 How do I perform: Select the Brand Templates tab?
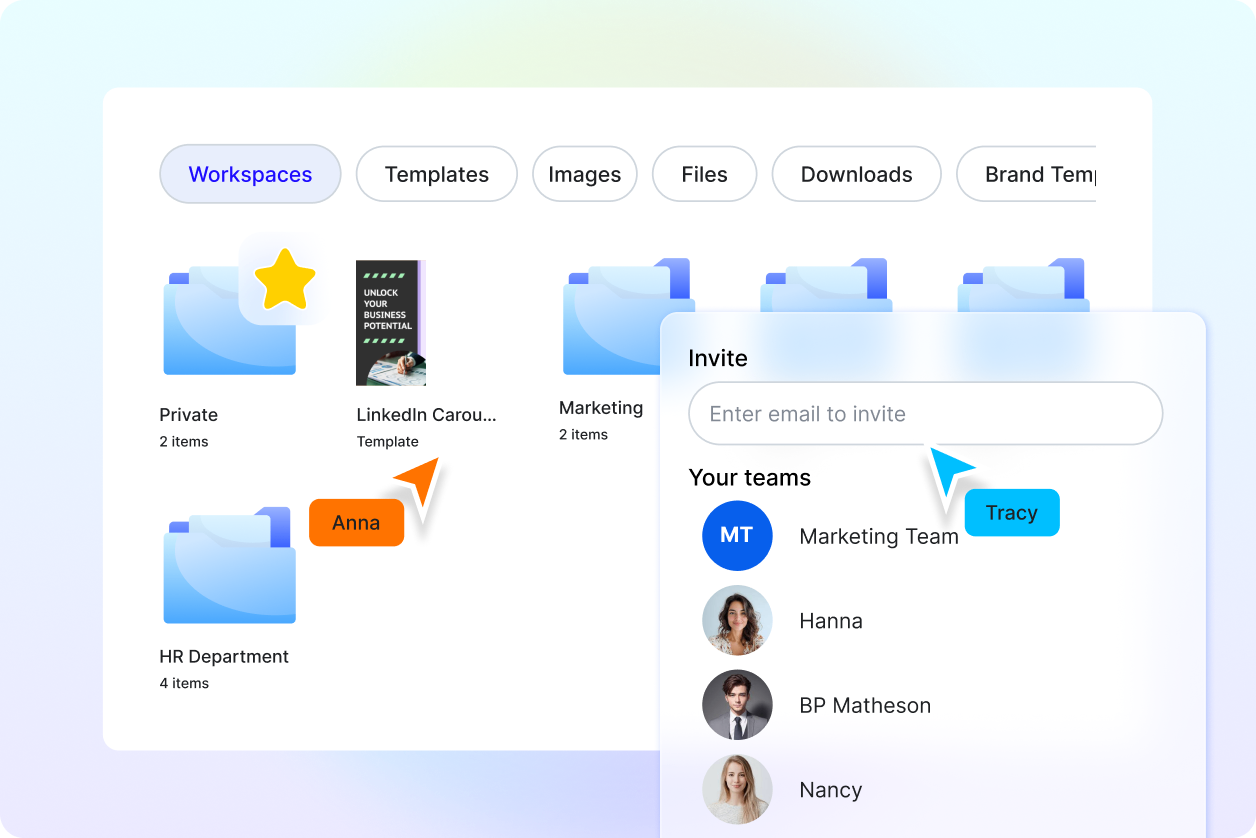(x=1027, y=174)
